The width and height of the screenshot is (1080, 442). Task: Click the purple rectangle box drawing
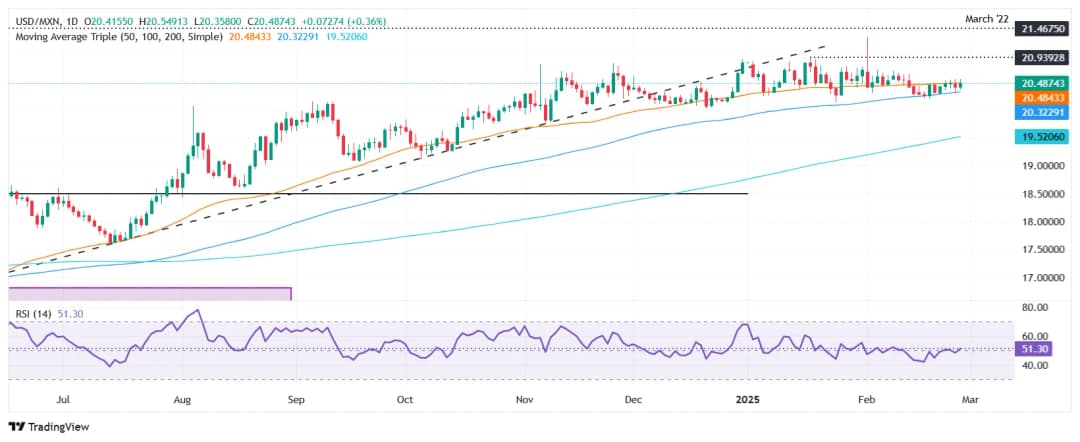(150, 294)
